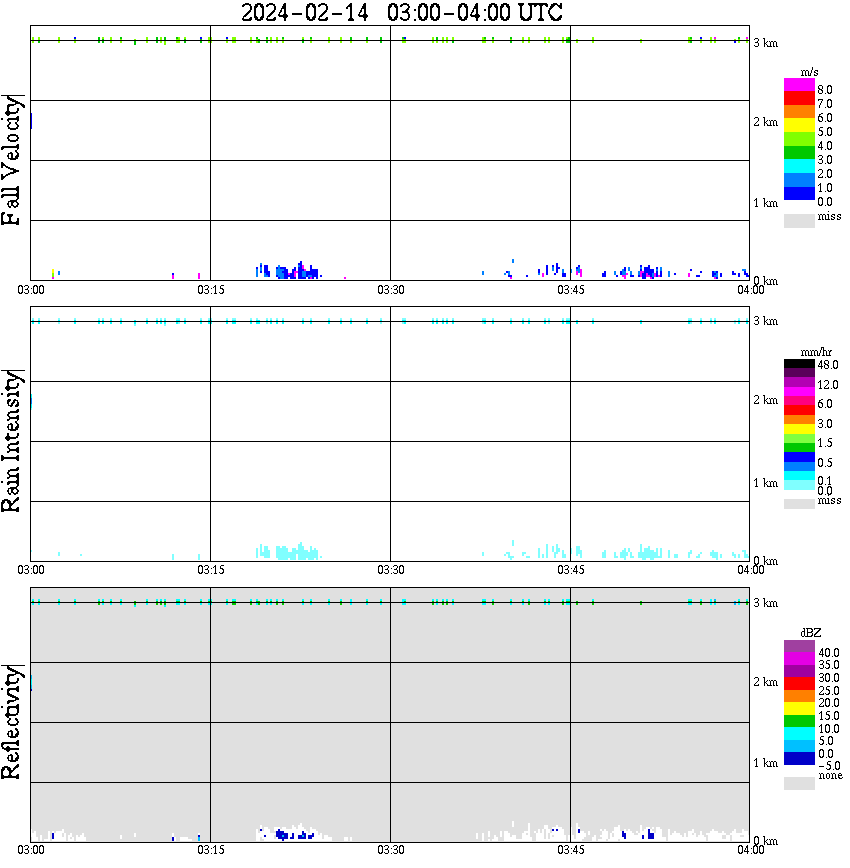Click "03:30" tick under the Rain Intensity panel
Image resolution: width=850 pixels, height=868 pixels.
pos(390,570)
